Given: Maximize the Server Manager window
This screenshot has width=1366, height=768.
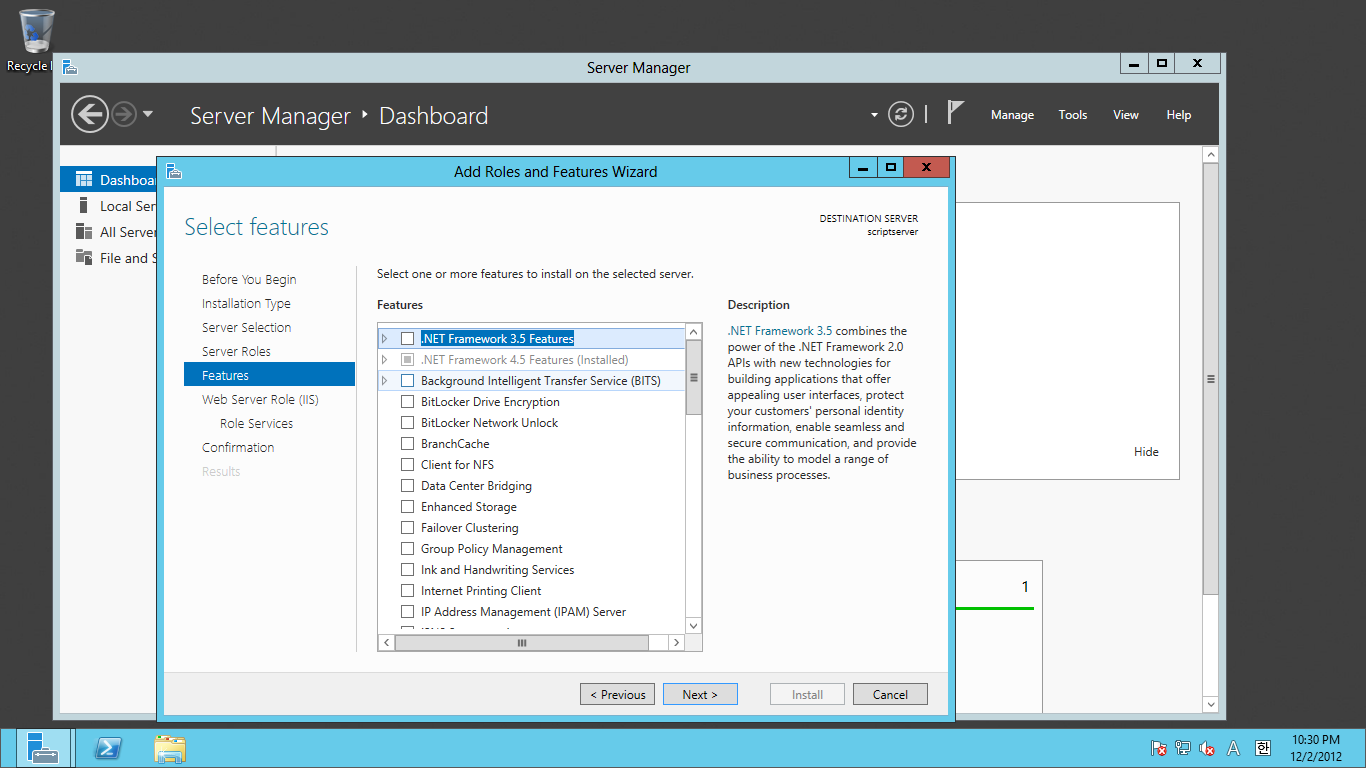Looking at the screenshot, I should tap(1161, 64).
